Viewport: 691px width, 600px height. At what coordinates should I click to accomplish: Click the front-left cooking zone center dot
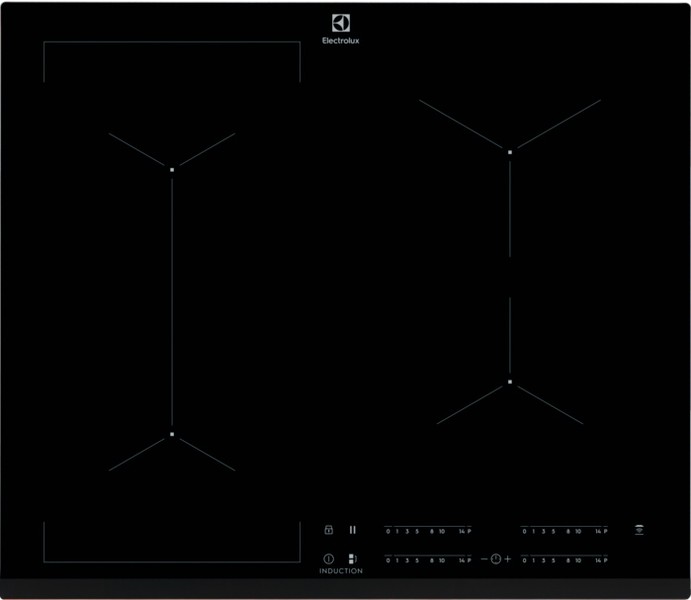(172, 434)
